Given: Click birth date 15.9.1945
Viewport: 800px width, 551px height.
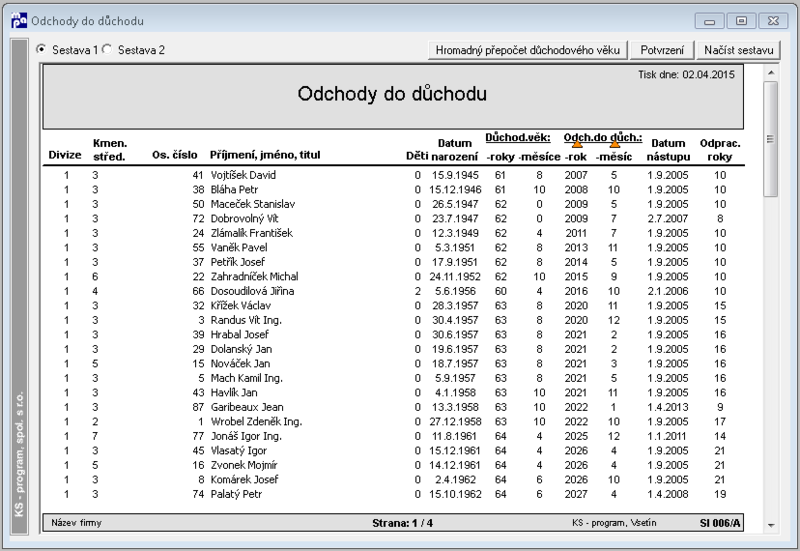Looking at the screenshot, I should [x=455, y=175].
